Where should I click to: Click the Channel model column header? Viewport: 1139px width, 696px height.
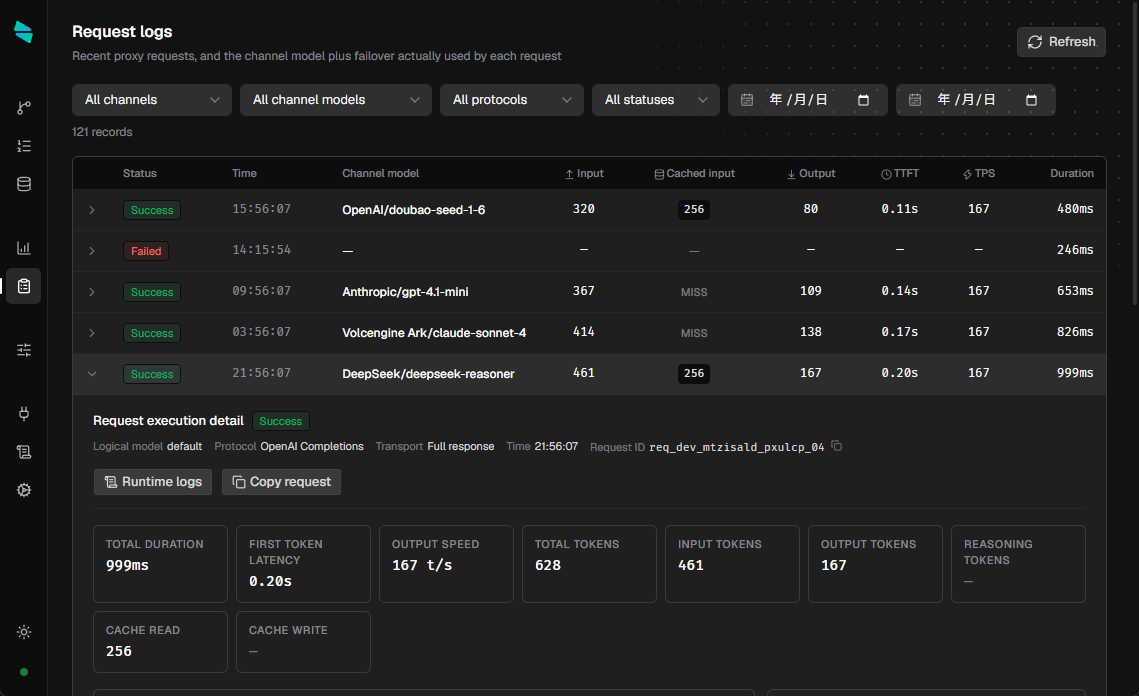[x=381, y=174]
